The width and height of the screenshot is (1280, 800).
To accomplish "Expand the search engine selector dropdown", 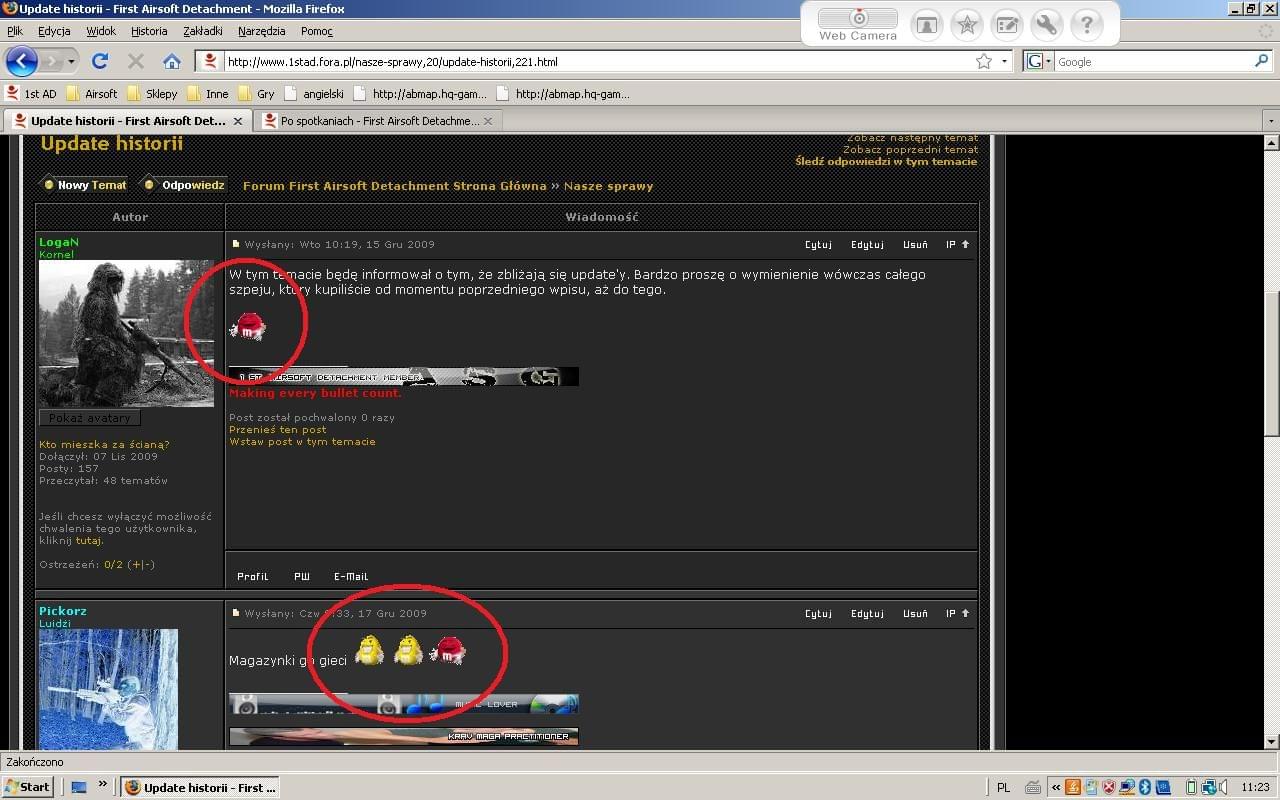I will click(x=1047, y=62).
